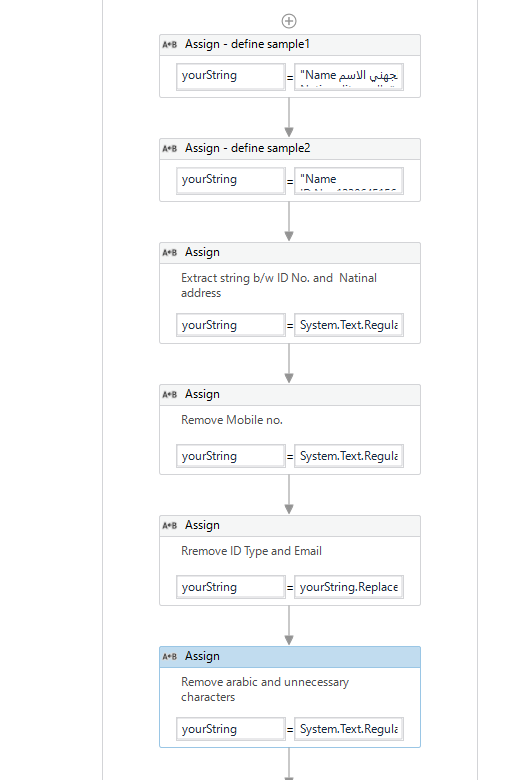Image resolution: width=518 pixels, height=780 pixels.
Task: Open Regex expression field under Remove Mobile no.
Action: (349, 456)
